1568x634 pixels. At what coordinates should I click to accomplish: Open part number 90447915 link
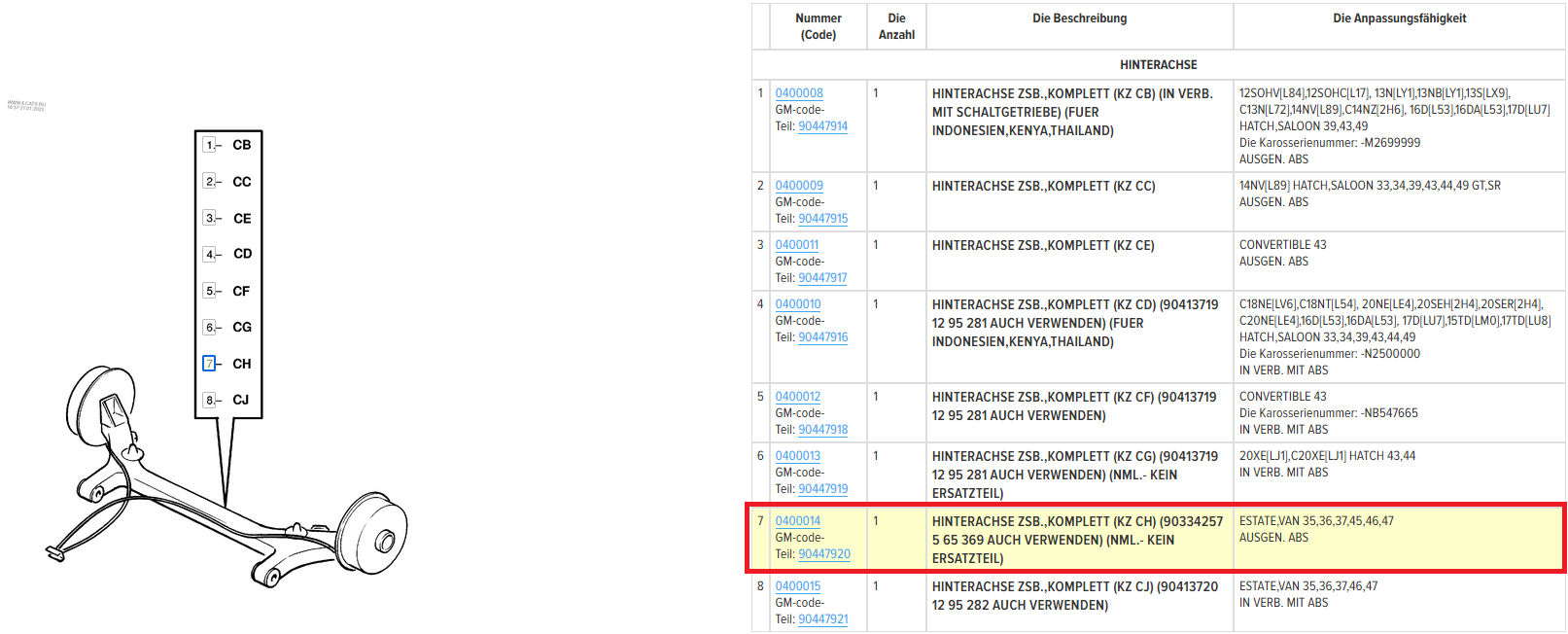tap(822, 219)
